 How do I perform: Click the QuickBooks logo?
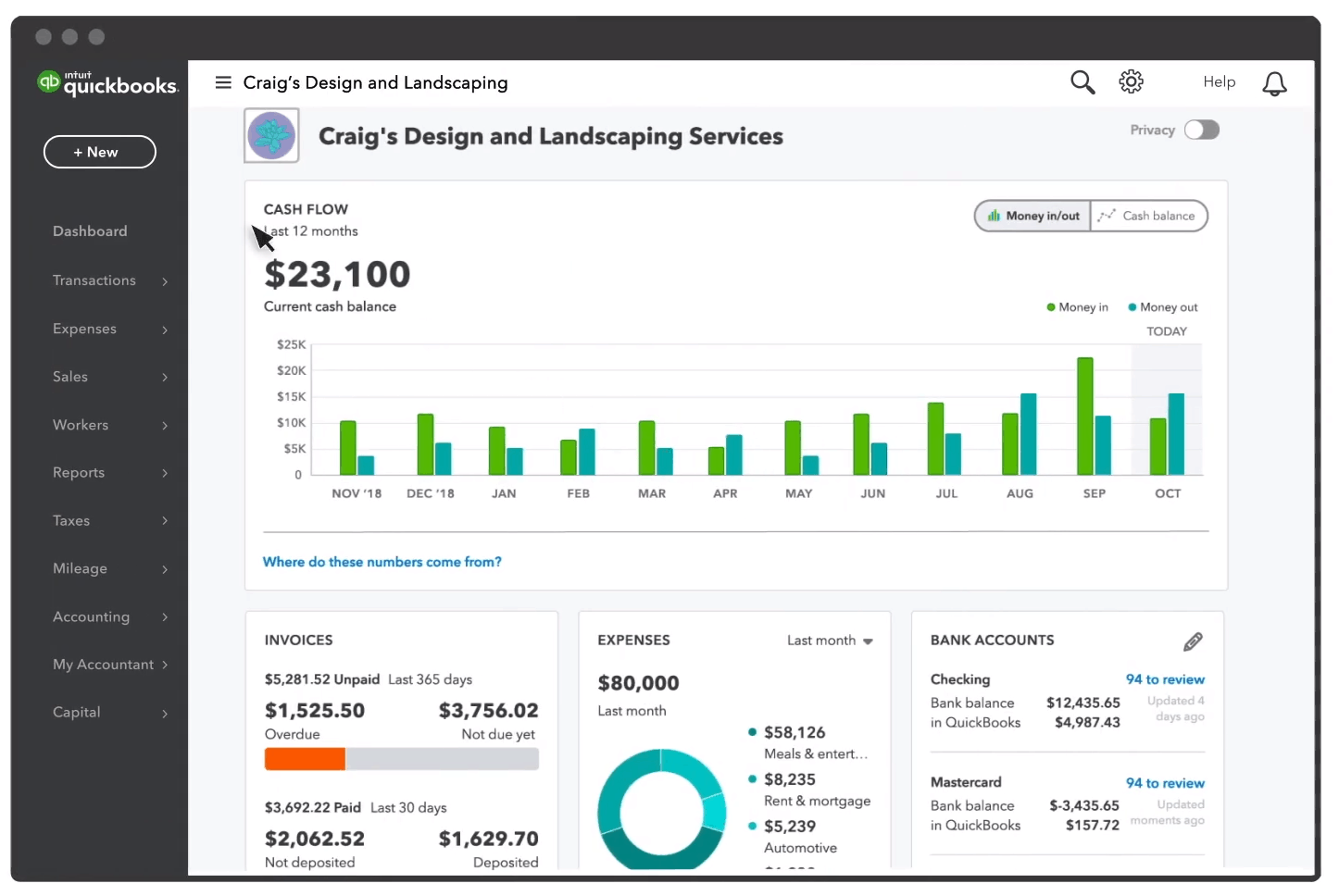tap(107, 83)
